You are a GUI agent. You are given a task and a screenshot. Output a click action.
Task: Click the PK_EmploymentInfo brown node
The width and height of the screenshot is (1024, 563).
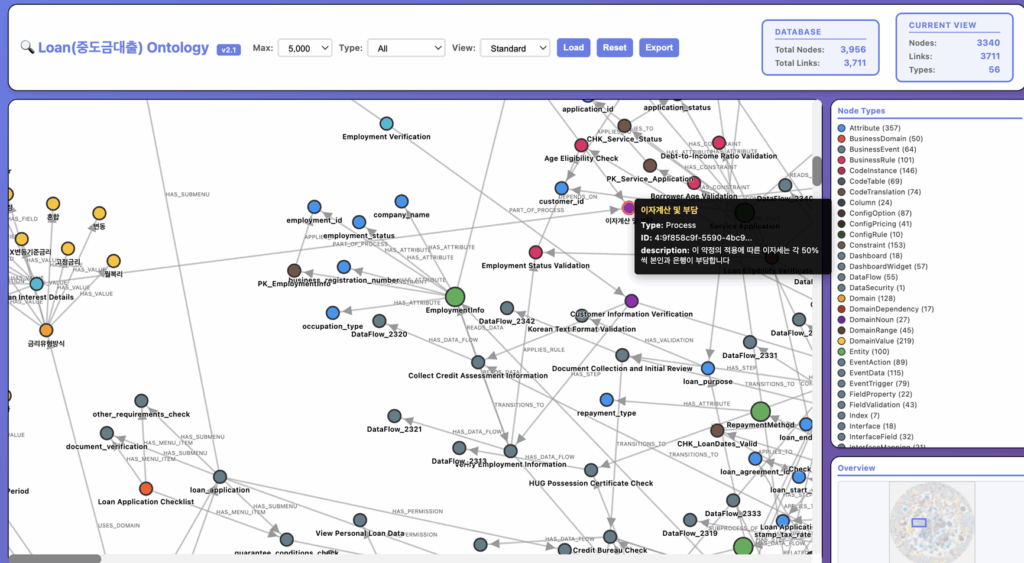click(x=294, y=270)
